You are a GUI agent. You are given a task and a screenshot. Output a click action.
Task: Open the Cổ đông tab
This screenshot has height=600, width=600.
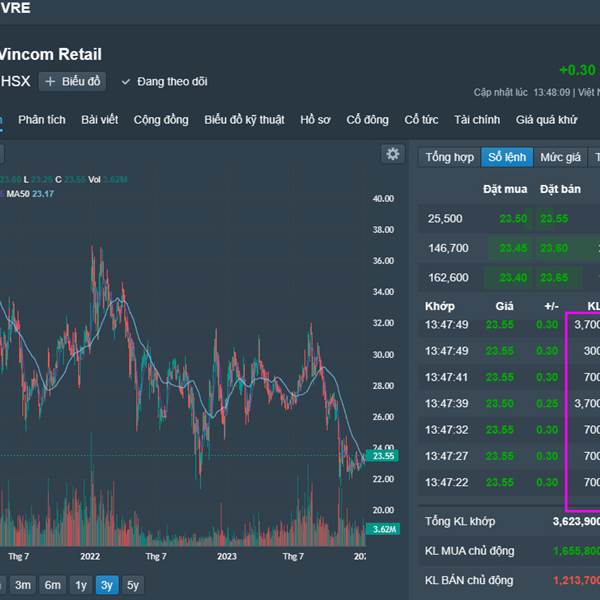pyautogui.click(x=367, y=120)
